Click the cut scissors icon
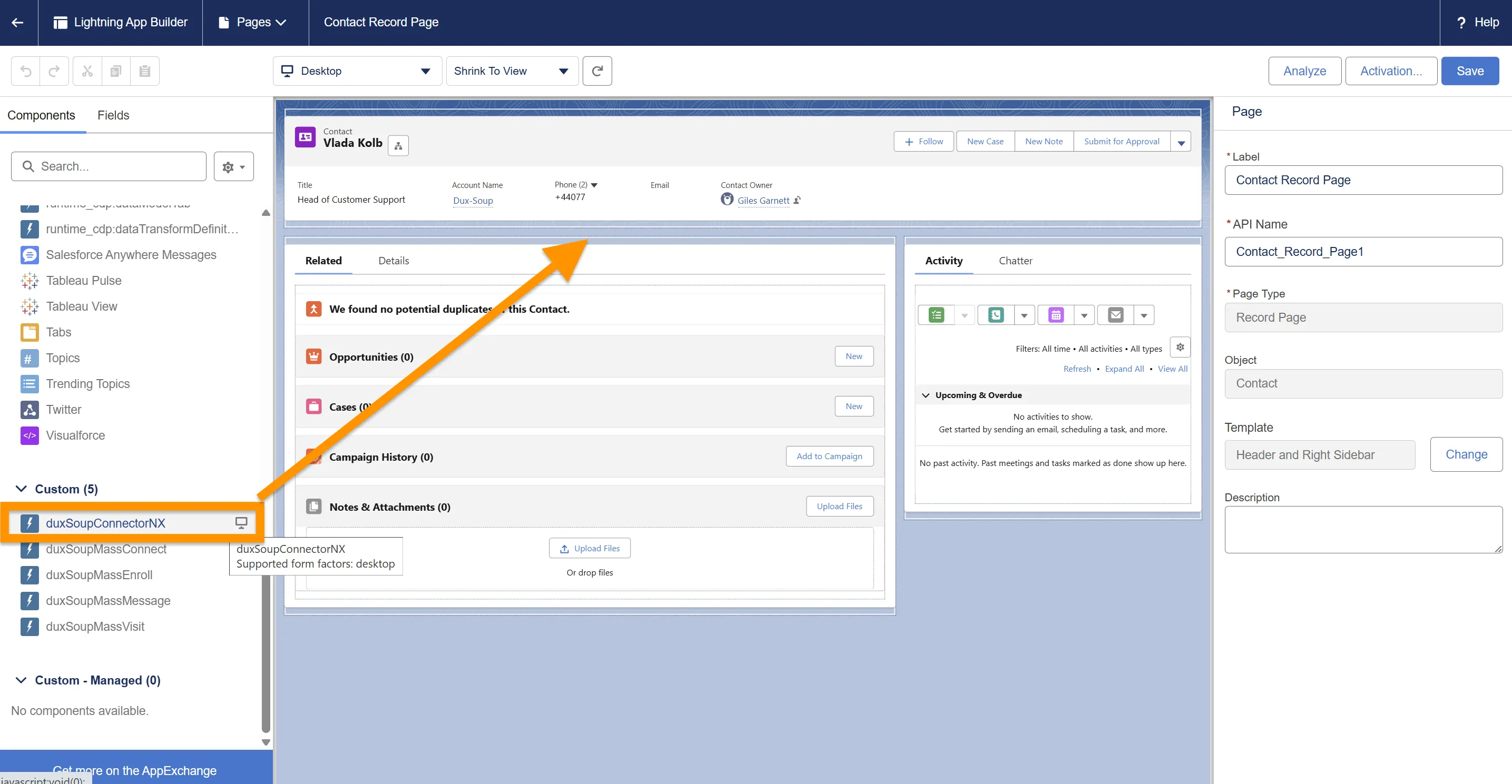 (87, 71)
